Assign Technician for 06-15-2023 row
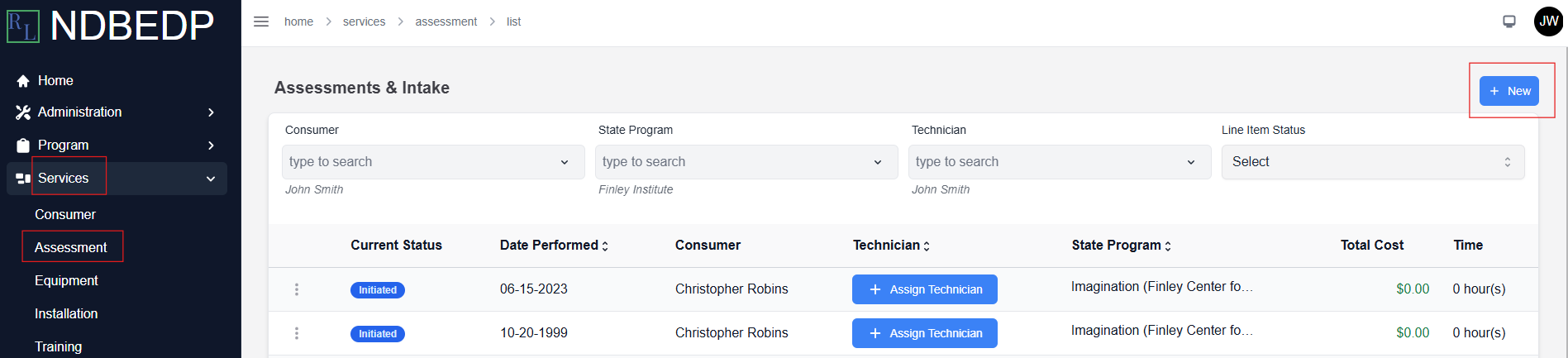 925,289
